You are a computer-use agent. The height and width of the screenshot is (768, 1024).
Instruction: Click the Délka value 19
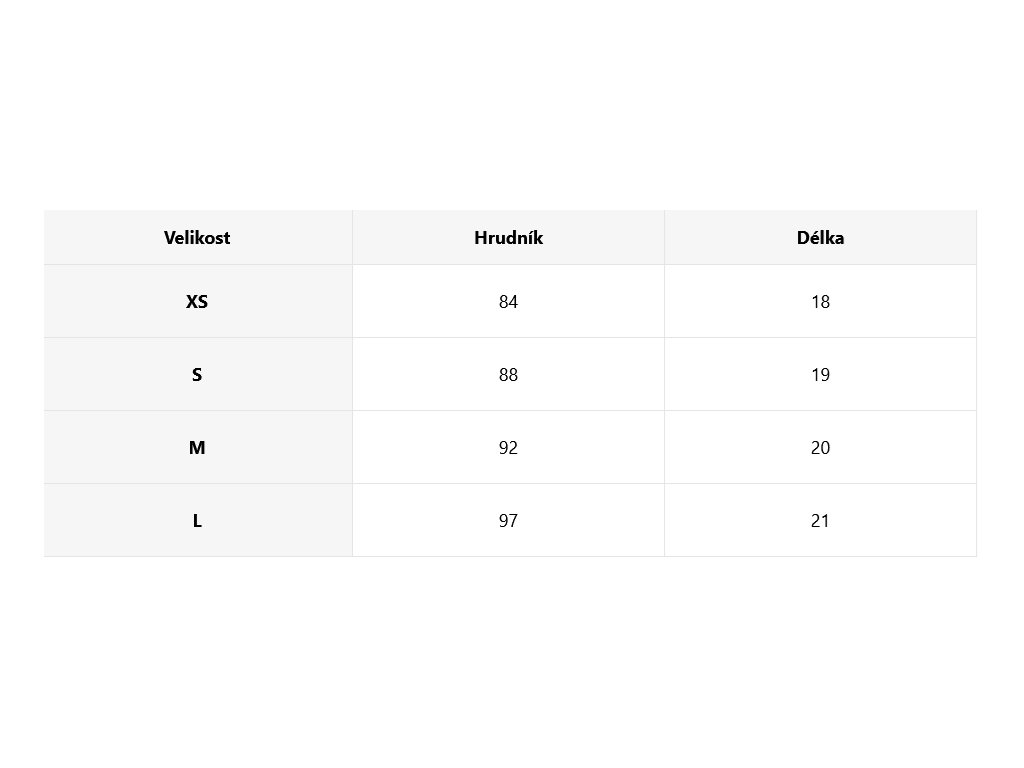[820, 375]
